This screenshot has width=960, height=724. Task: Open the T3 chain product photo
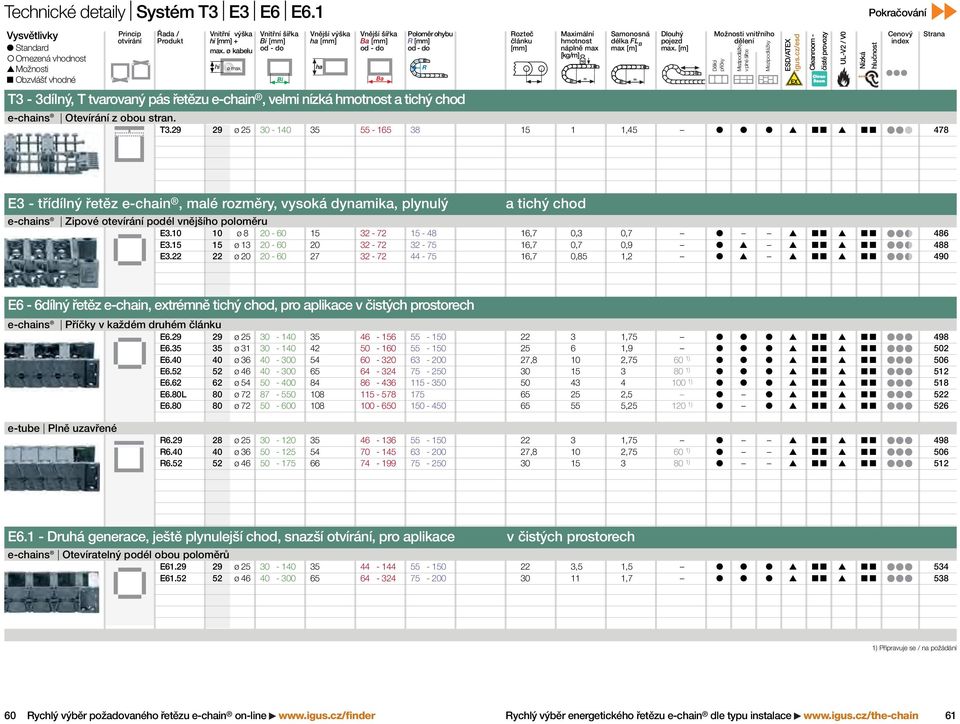pos(51,154)
